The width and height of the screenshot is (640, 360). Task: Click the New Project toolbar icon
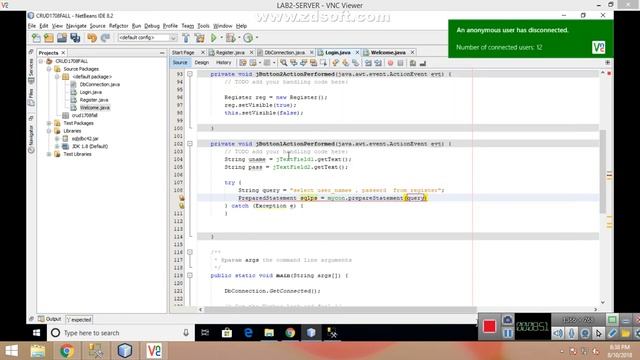pyautogui.click(x=49, y=38)
